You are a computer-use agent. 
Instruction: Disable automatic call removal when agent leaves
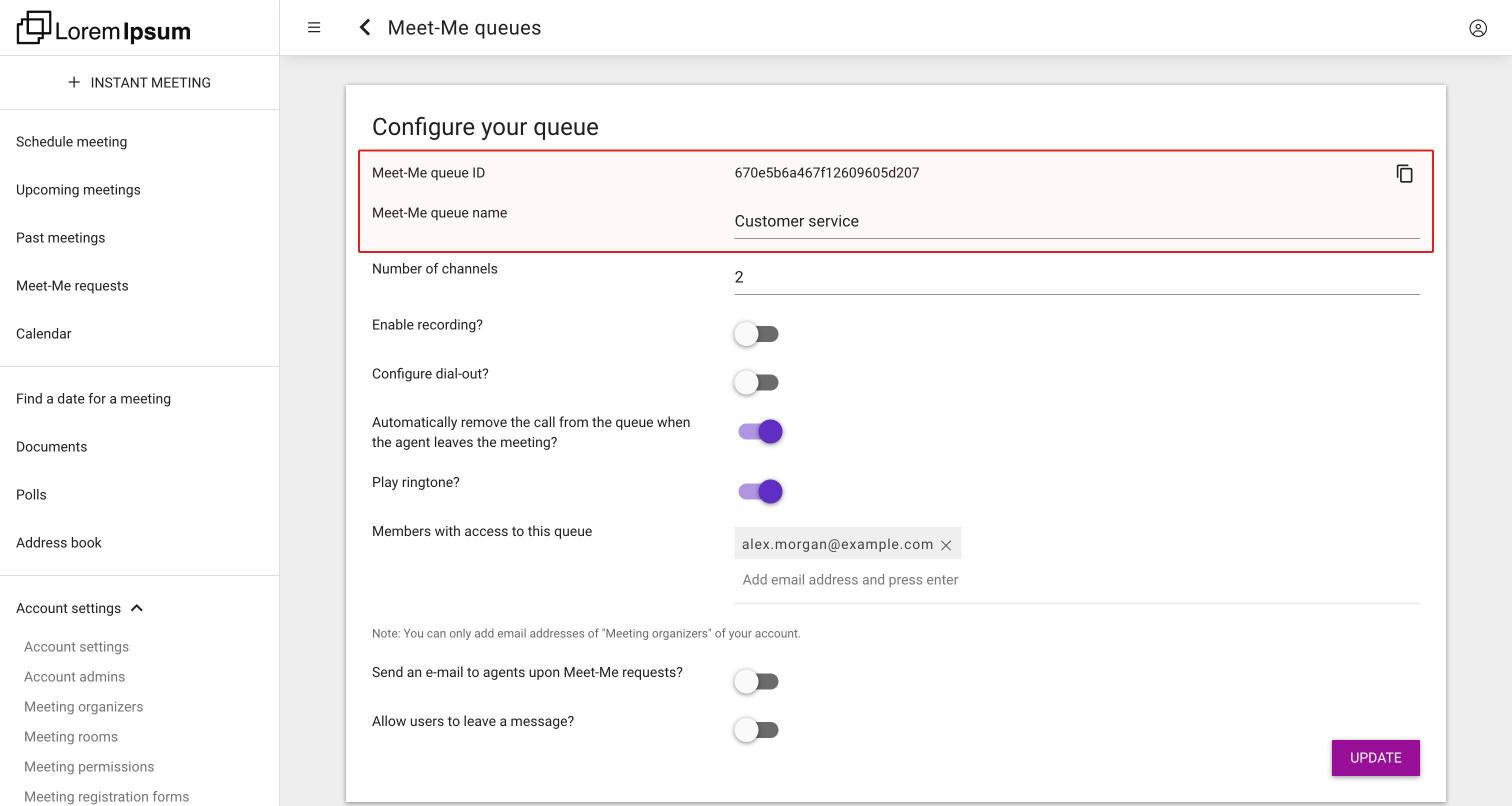coord(760,431)
